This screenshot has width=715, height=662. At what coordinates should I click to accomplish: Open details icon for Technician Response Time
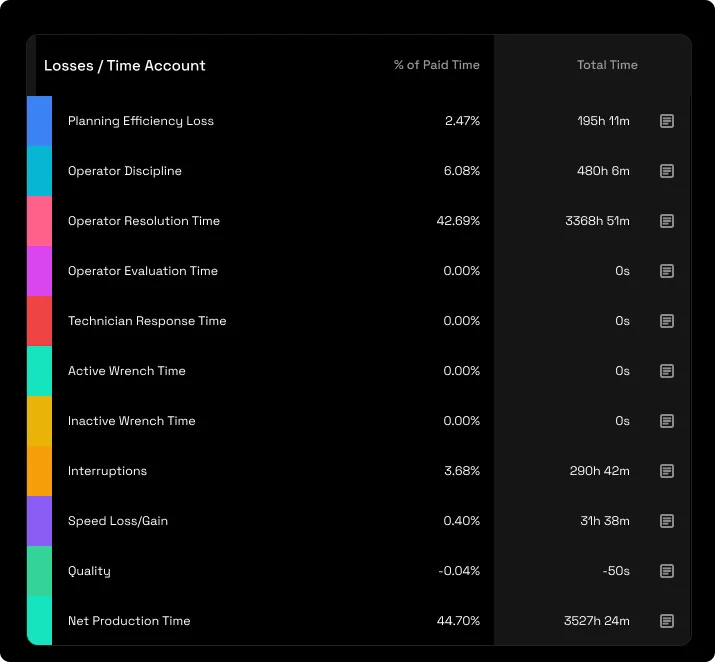pyautogui.click(x=667, y=321)
